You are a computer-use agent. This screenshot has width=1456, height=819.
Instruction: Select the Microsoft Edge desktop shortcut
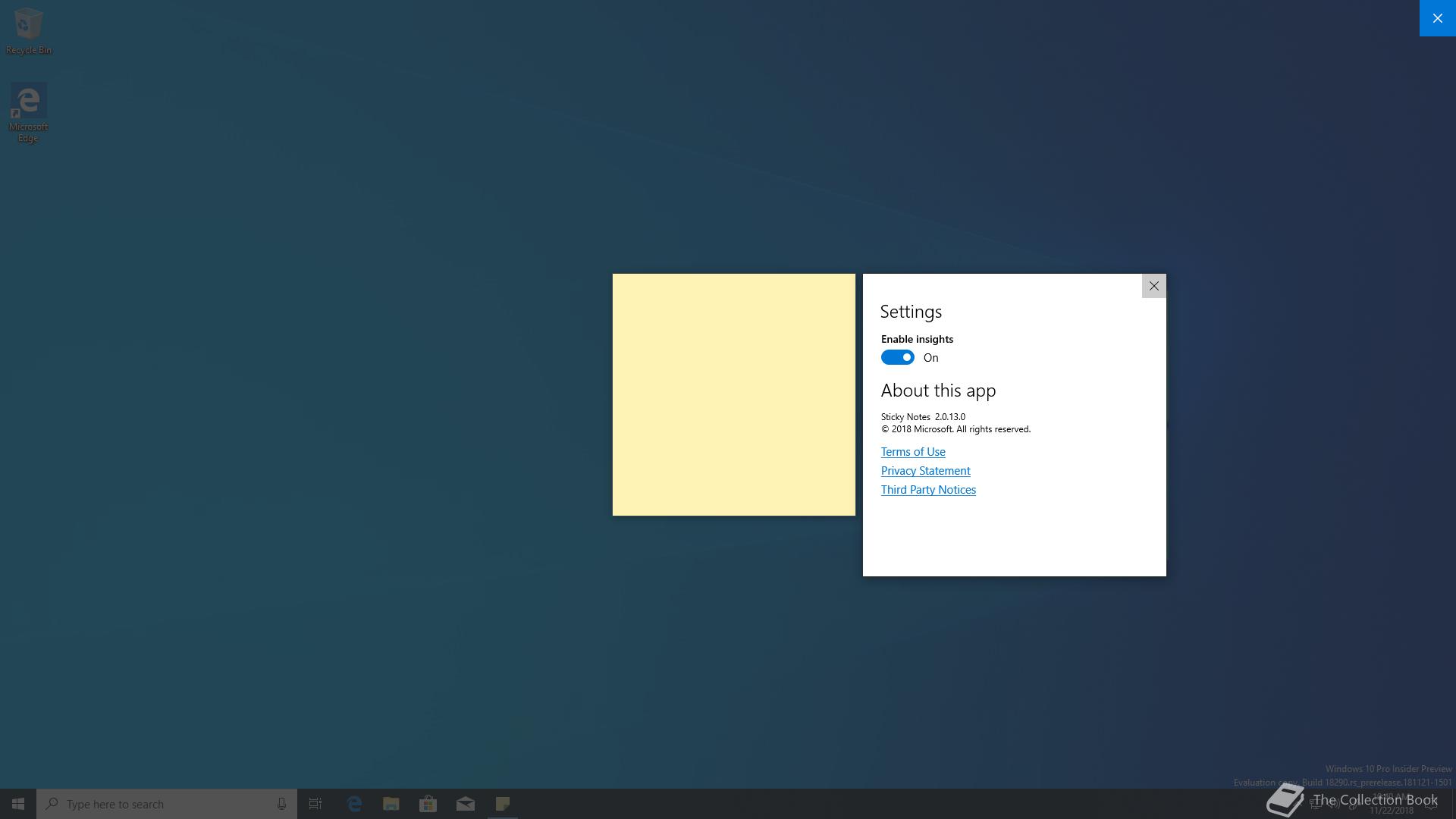[28, 112]
